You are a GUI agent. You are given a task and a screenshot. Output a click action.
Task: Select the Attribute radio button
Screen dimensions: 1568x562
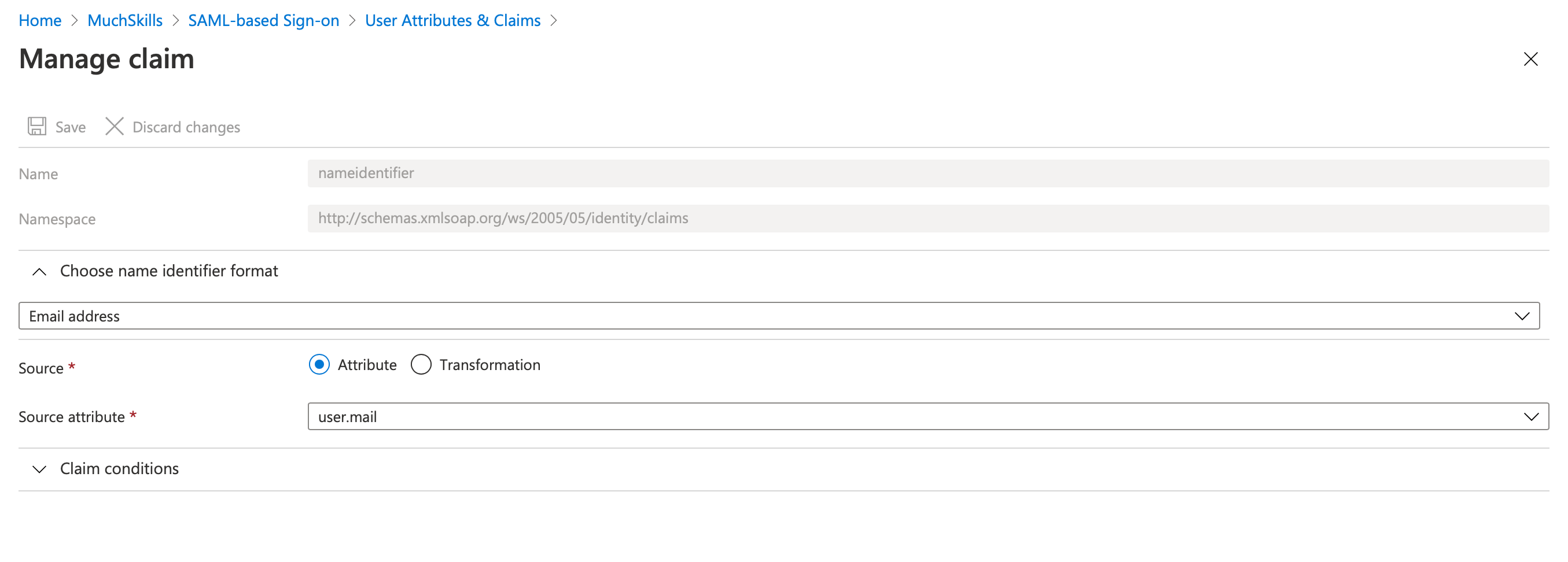coord(319,364)
